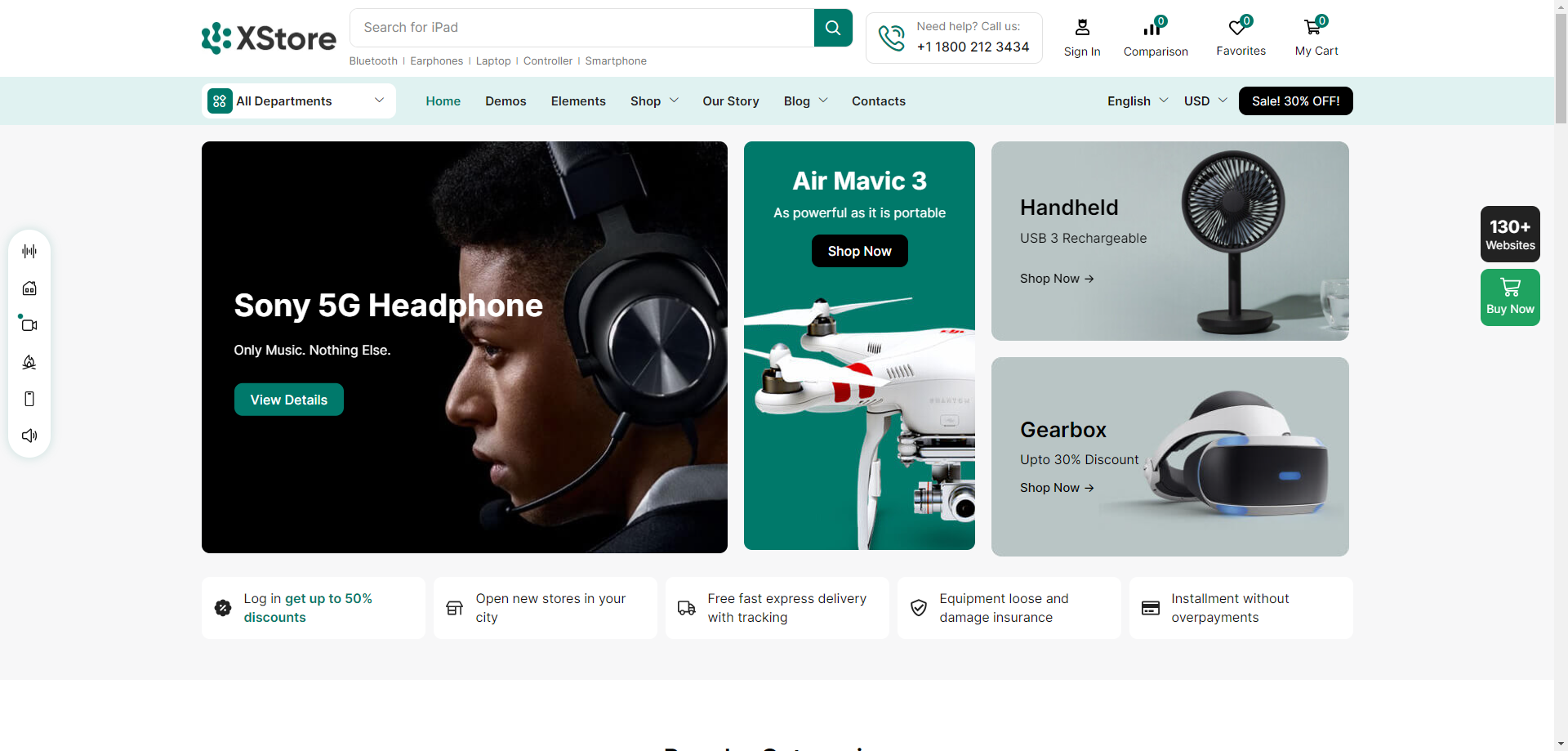Image resolution: width=1568 pixels, height=751 pixels.
Task: Follow the Gearbox Shop Now link
Action: [1056, 488]
